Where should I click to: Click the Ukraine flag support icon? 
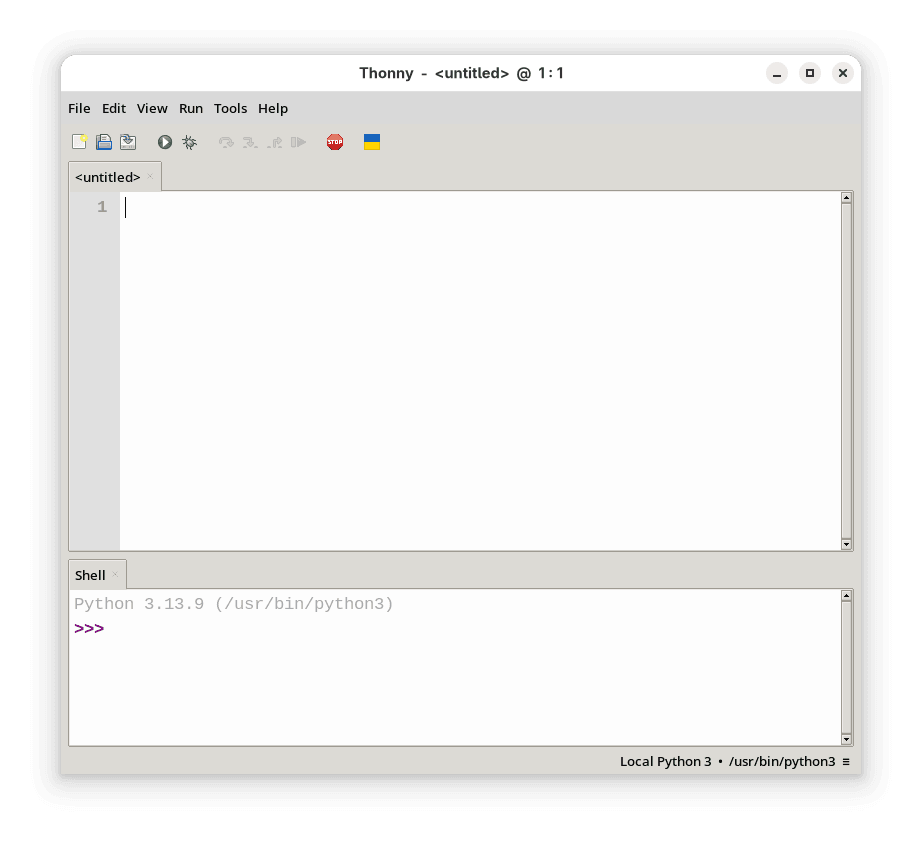(x=372, y=142)
